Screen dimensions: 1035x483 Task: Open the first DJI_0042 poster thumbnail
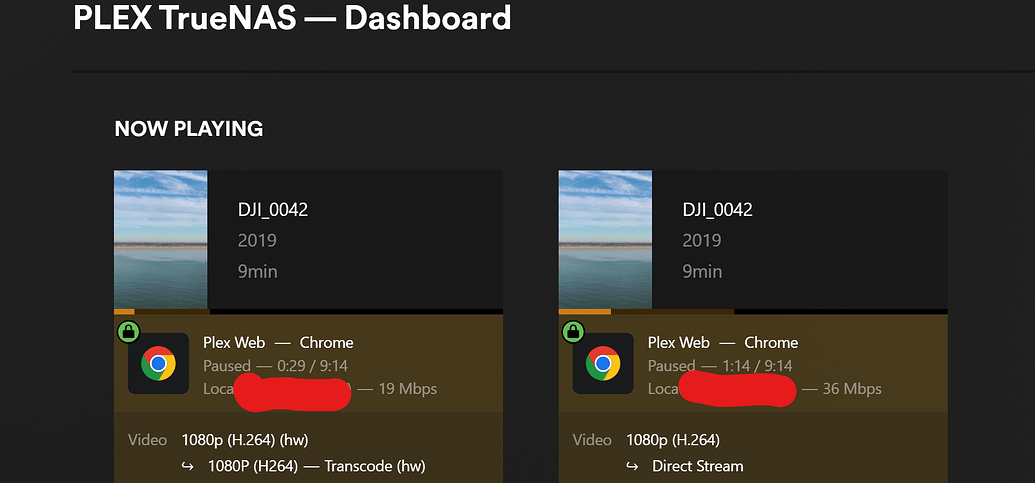[x=160, y=240]
